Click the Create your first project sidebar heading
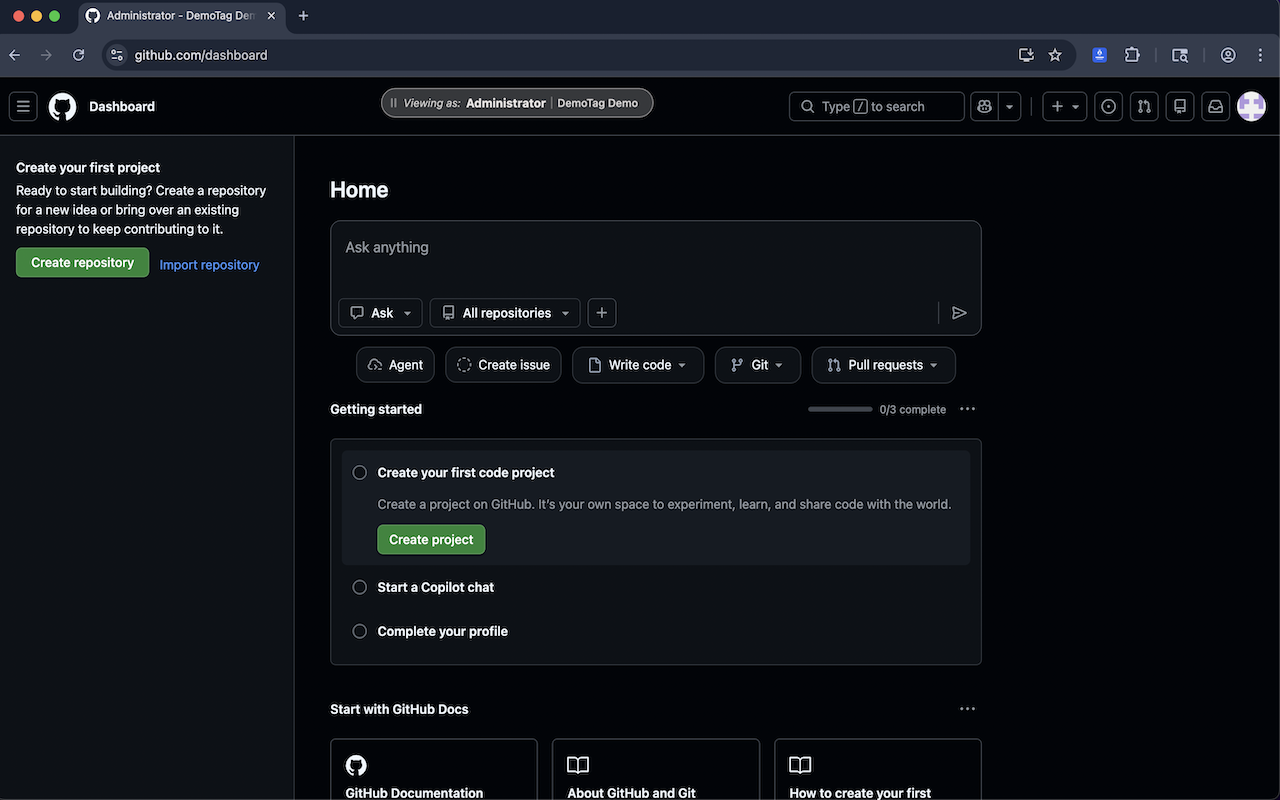Screen dimensions: 1280x800 coord(88,168)
